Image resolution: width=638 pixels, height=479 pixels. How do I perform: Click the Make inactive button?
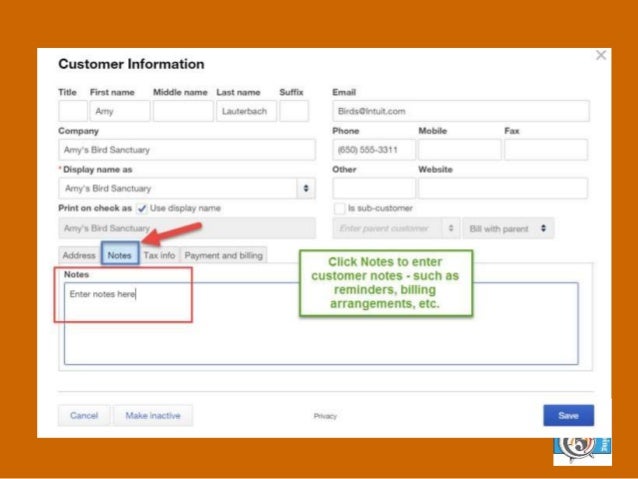153,416
